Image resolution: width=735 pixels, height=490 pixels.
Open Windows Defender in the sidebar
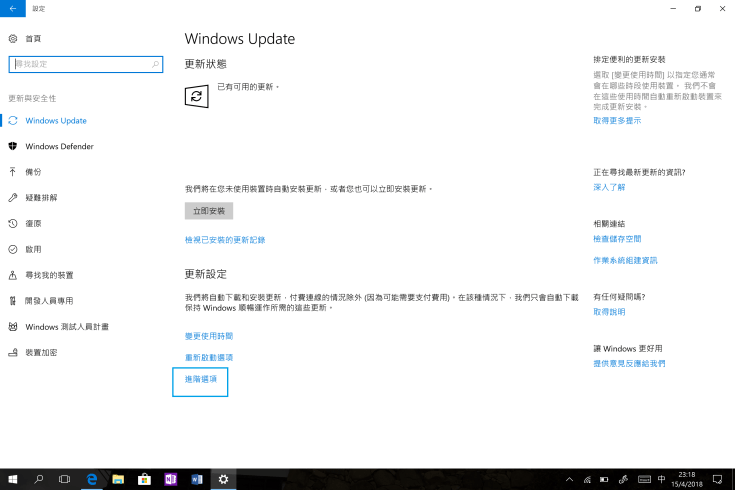[x=59, y=146]
